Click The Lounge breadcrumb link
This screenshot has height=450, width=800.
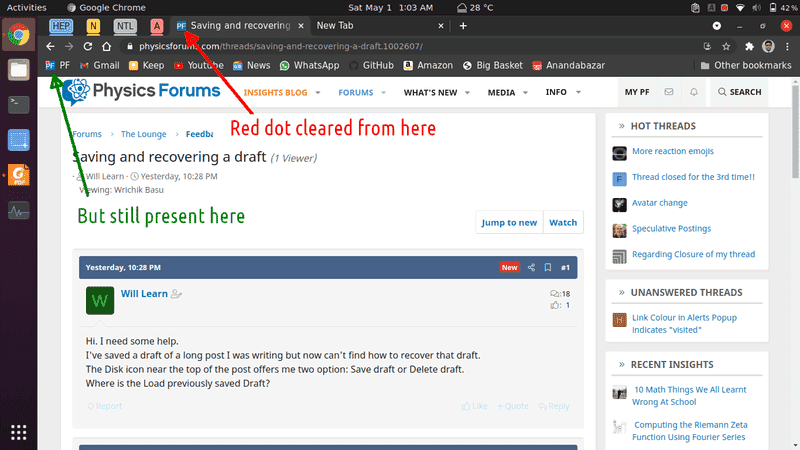coord(143,134)
